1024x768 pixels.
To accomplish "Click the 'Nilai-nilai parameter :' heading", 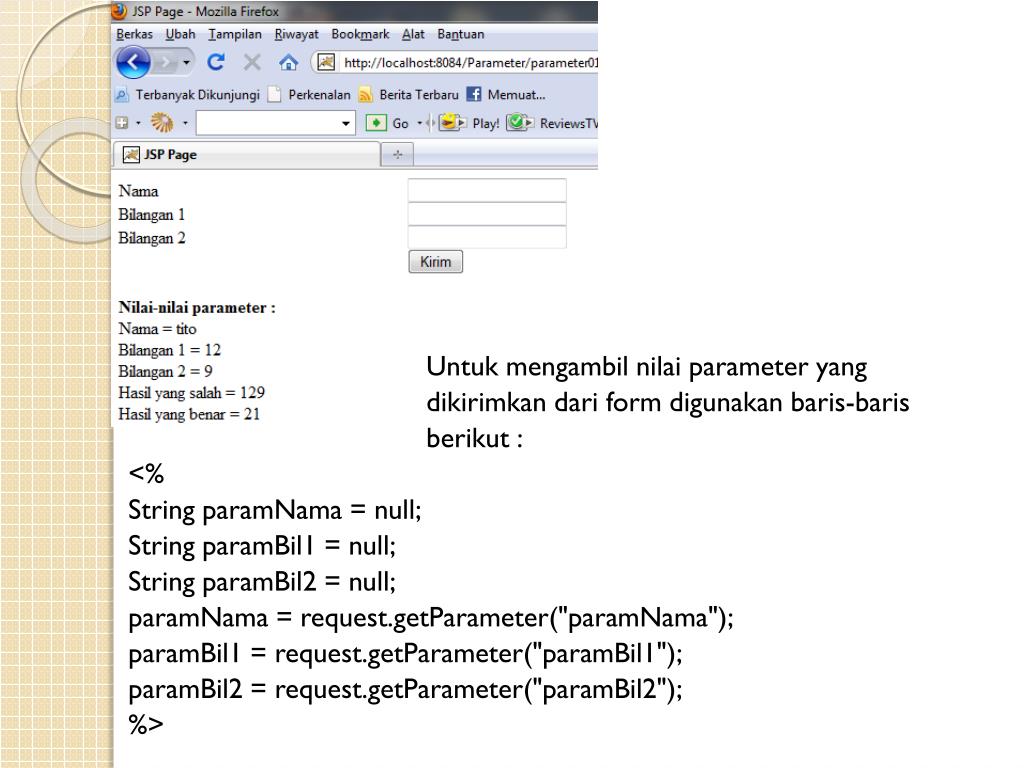I will (197, 308).
